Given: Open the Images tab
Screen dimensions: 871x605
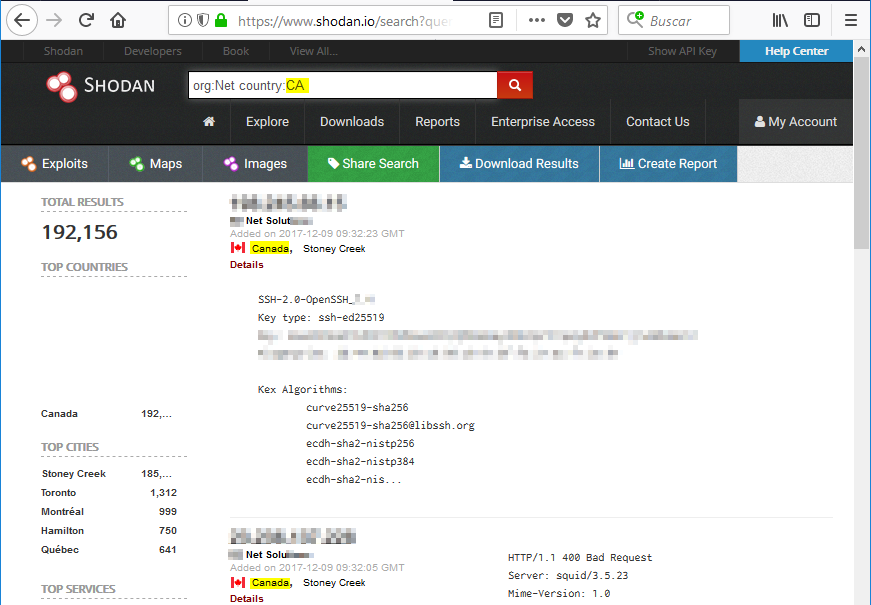Looking at the screenshot, I should 255,164.
